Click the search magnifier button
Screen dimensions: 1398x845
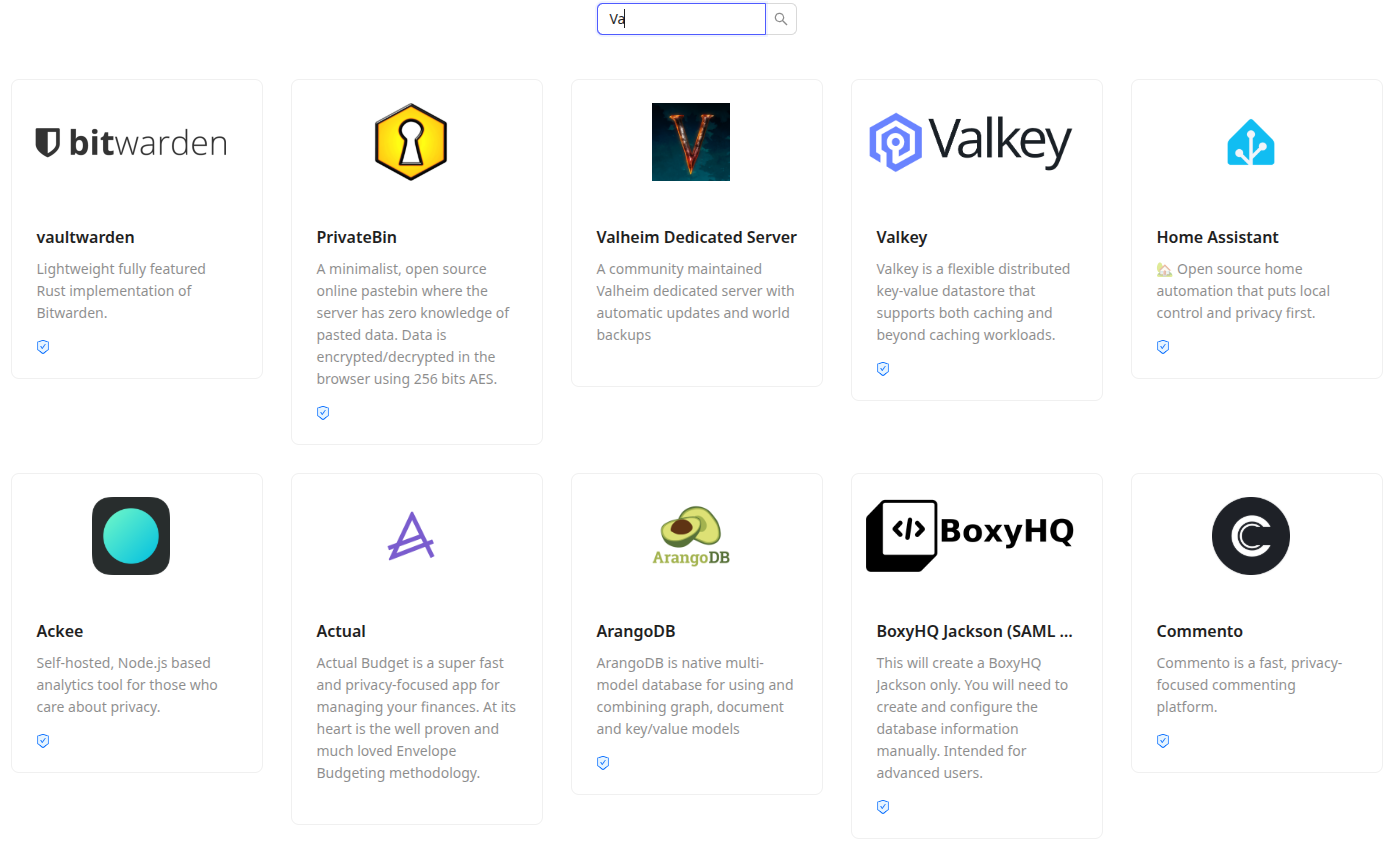(781, 19)
